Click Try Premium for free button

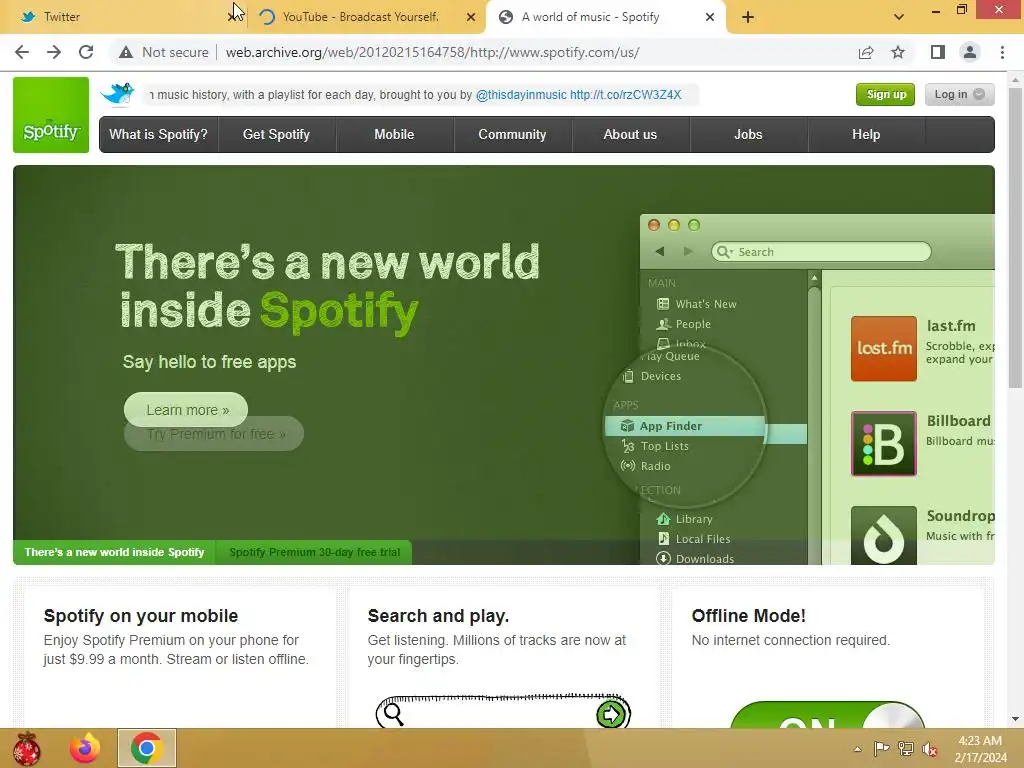tap(216, 436)
